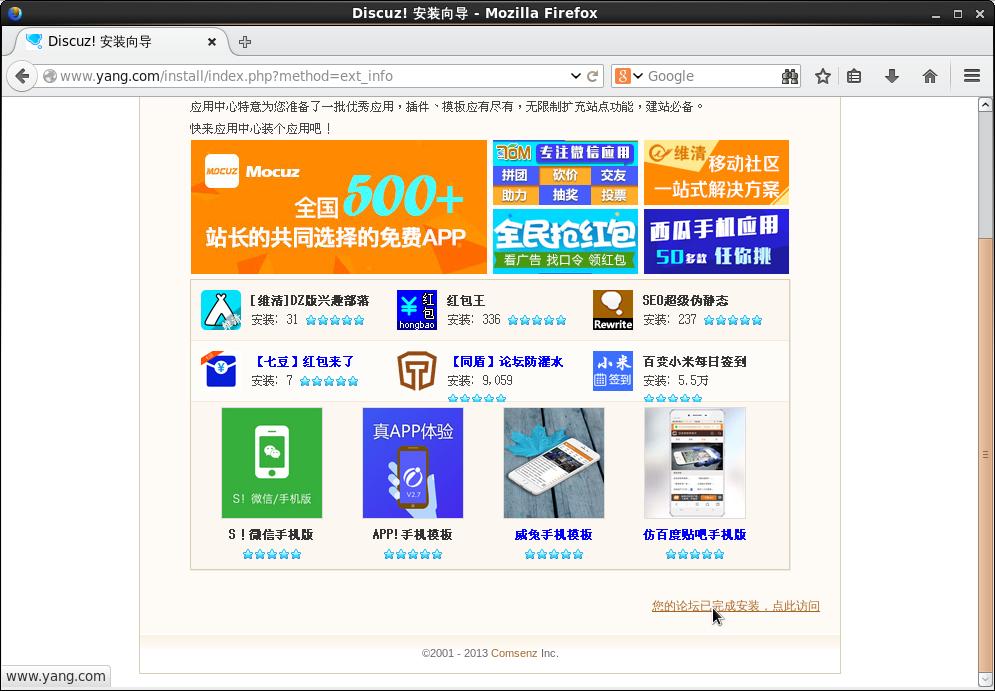Click the 您的论坛已完成安装 link

point(735,606)
